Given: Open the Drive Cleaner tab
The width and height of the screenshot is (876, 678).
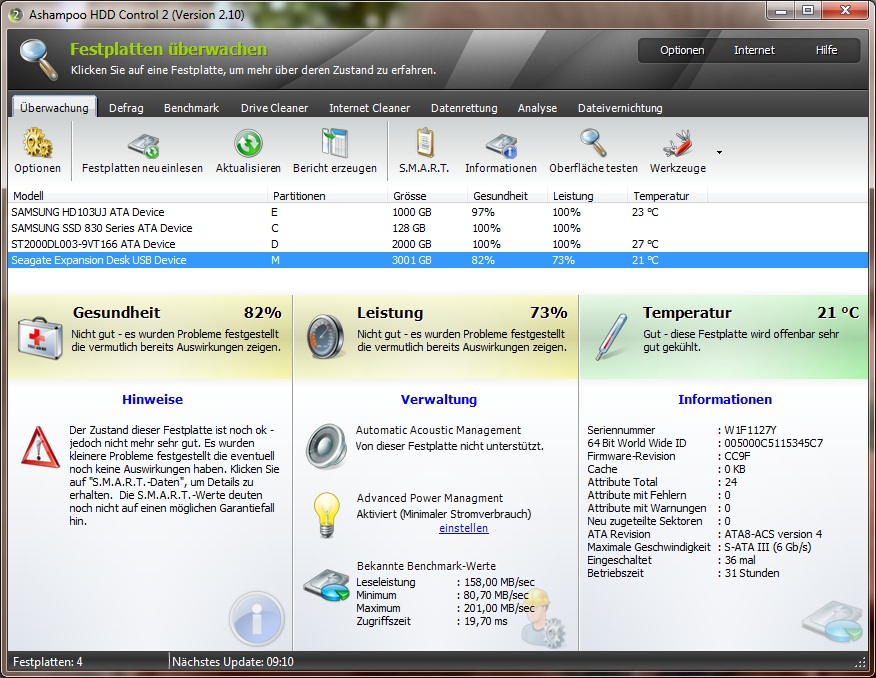Looking at the screenshot, I should click(274, 108).
